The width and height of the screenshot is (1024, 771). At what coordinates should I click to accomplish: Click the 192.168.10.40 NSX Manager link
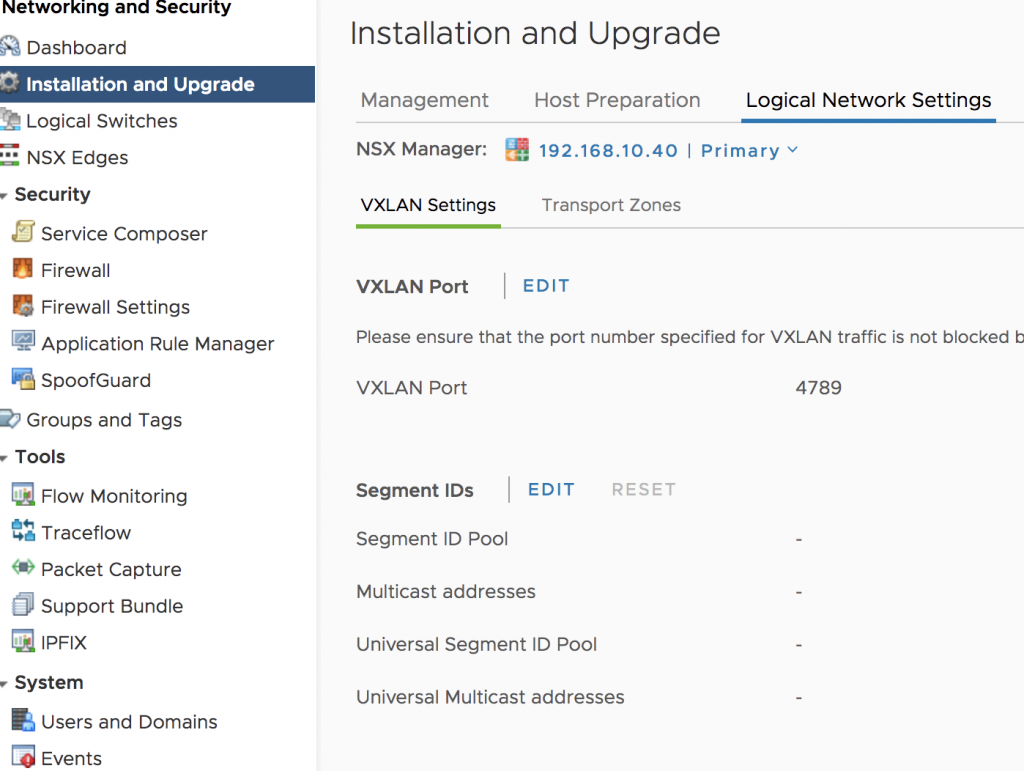tap(608, 151)
